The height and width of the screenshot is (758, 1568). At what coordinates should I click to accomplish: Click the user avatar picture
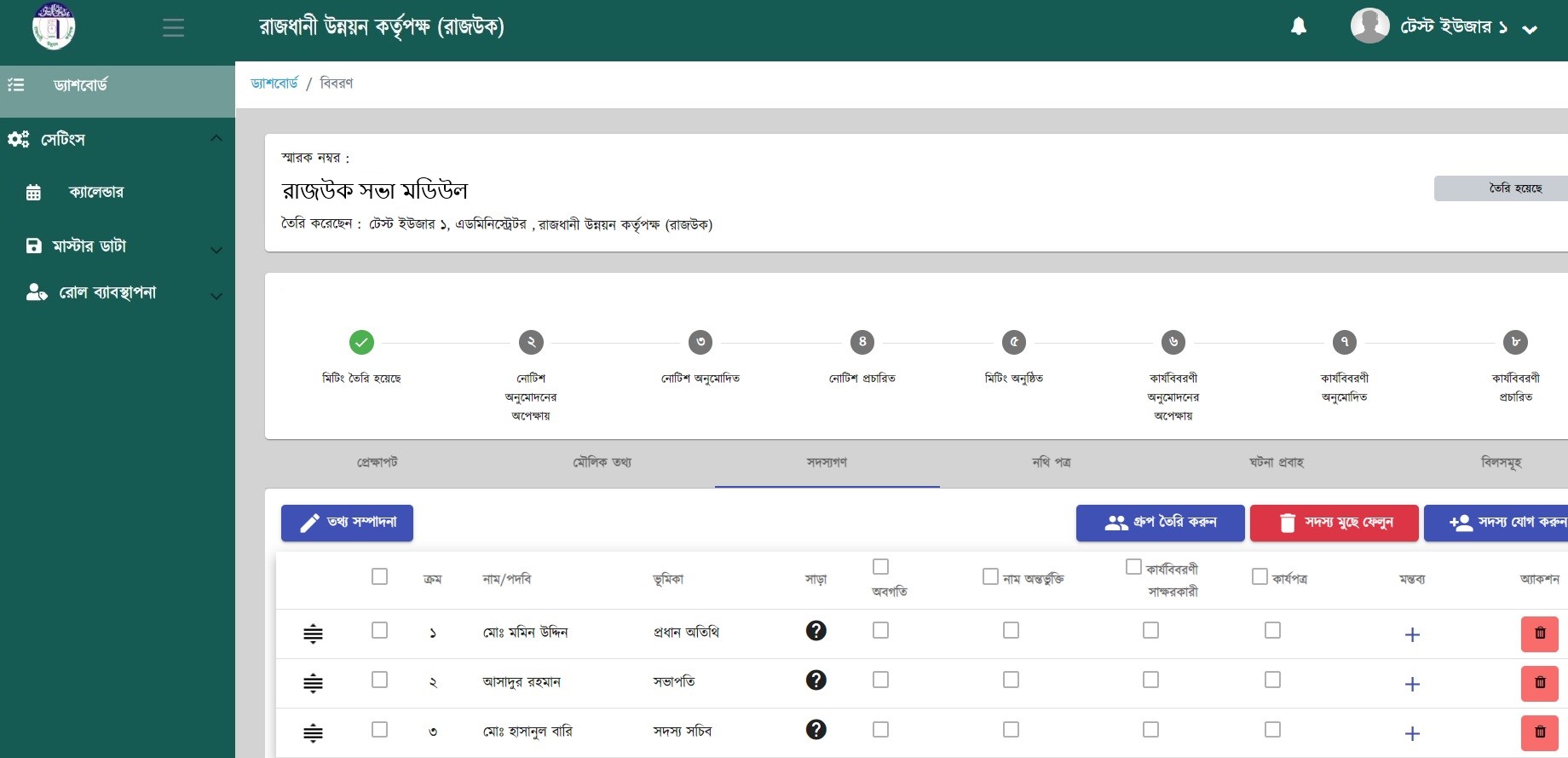pos(1369,26)
